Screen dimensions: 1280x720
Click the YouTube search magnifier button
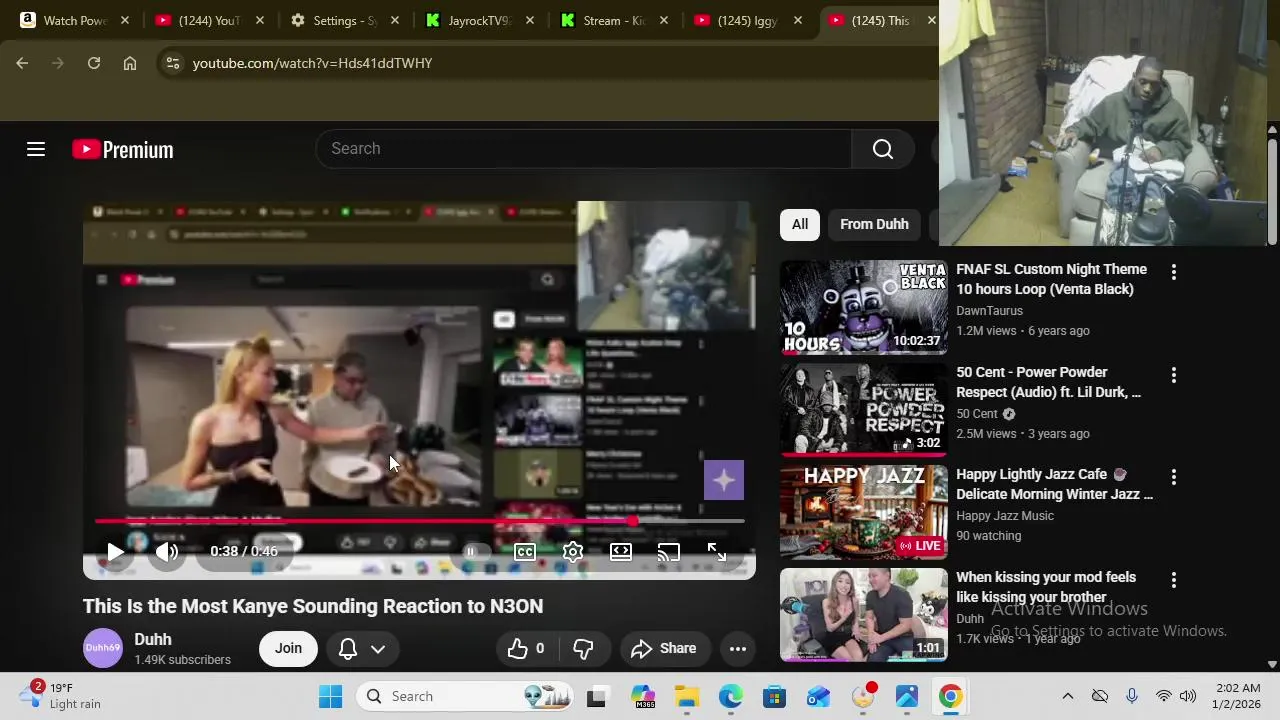pos(883,148)
